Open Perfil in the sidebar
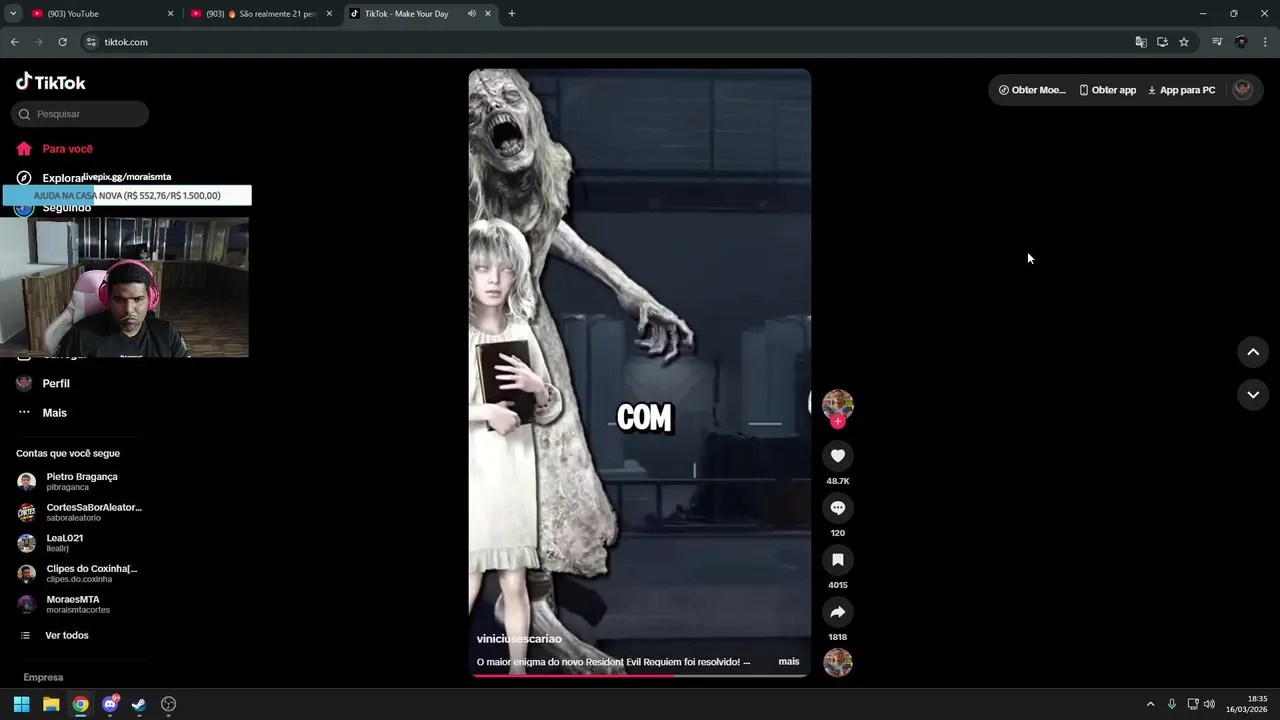 coord(44,384)
